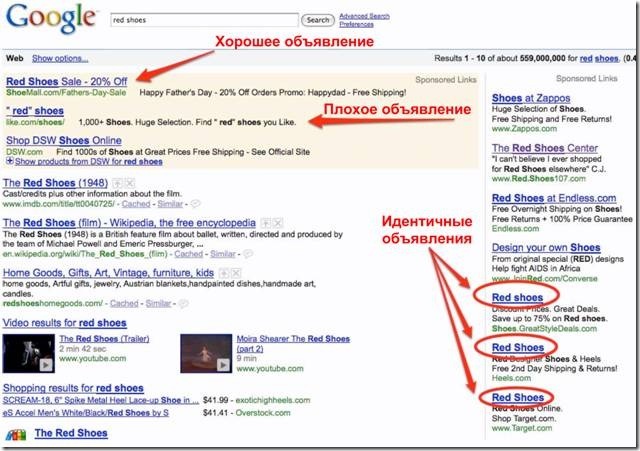Open Home Goods, Gifts, Art, Vintage result

108,273
